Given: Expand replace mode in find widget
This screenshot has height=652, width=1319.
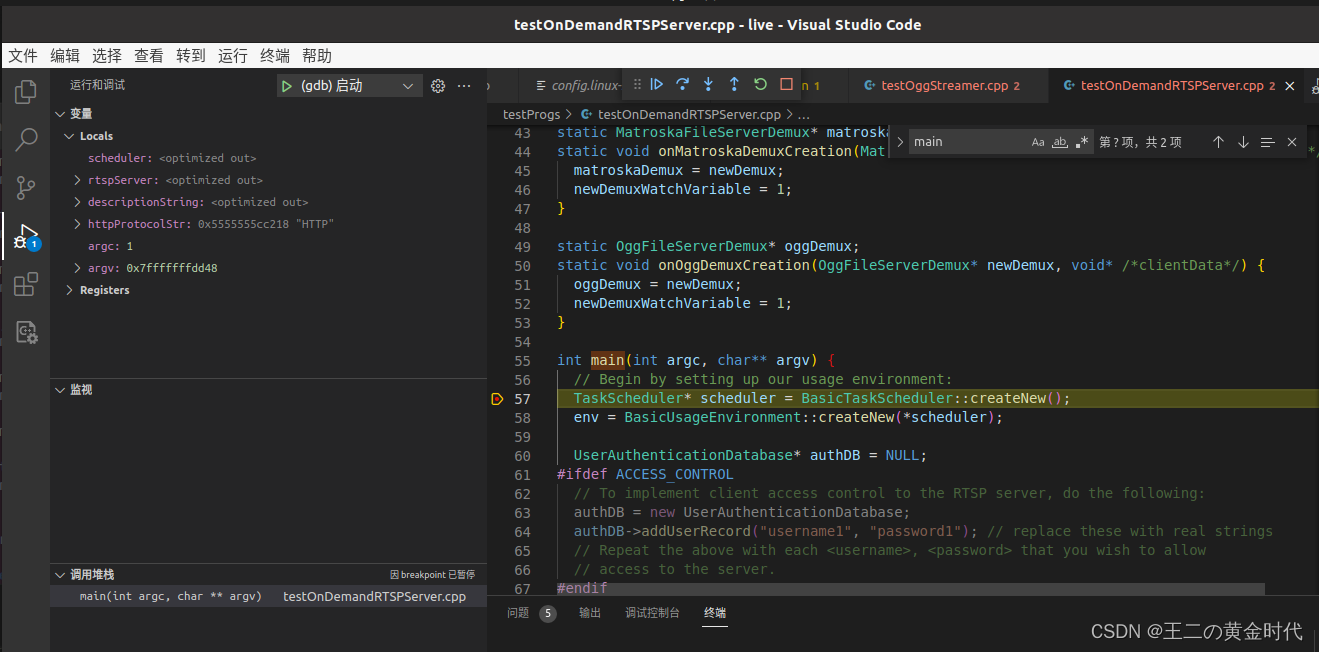Looking at the screenshot, I should (x=900, y=142).
